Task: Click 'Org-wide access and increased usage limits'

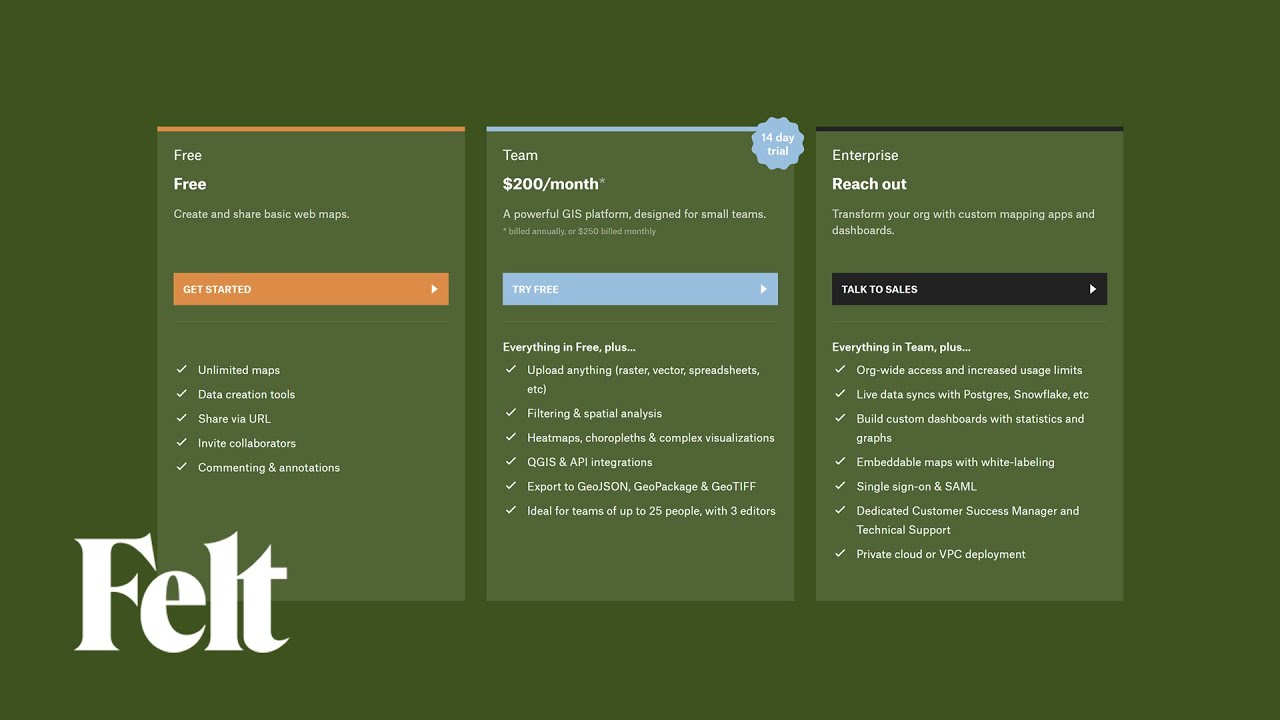Action: click(x=969, y=370)
